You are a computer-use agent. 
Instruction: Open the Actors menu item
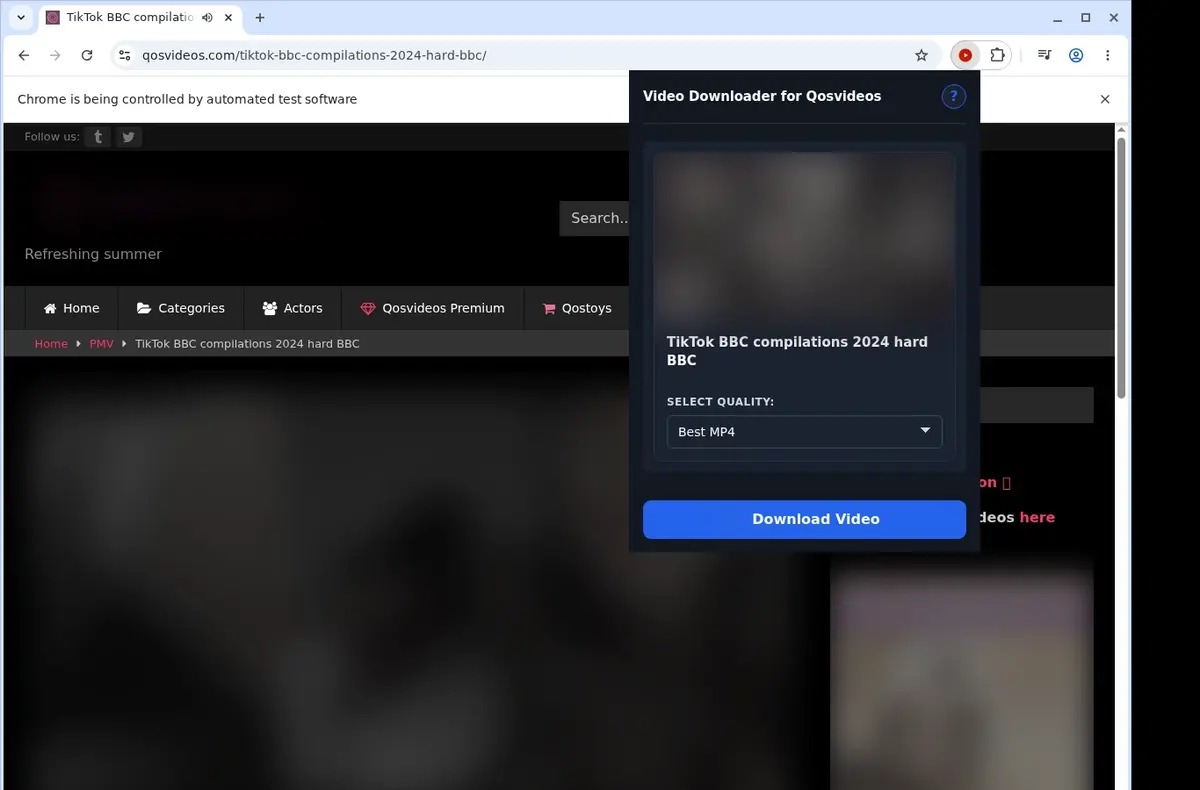(292, 308)
